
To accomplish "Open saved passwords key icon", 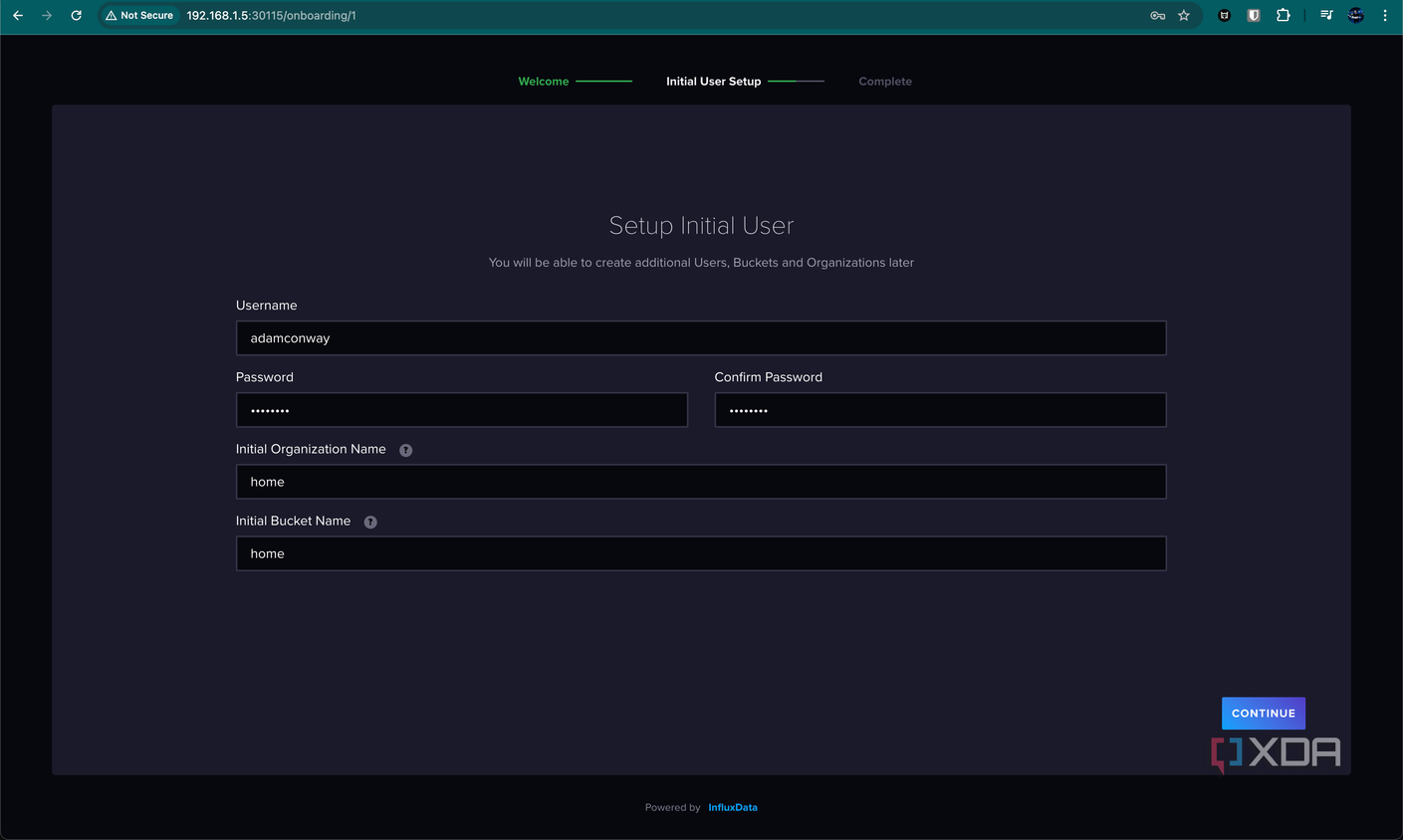I will point(1157,15).
